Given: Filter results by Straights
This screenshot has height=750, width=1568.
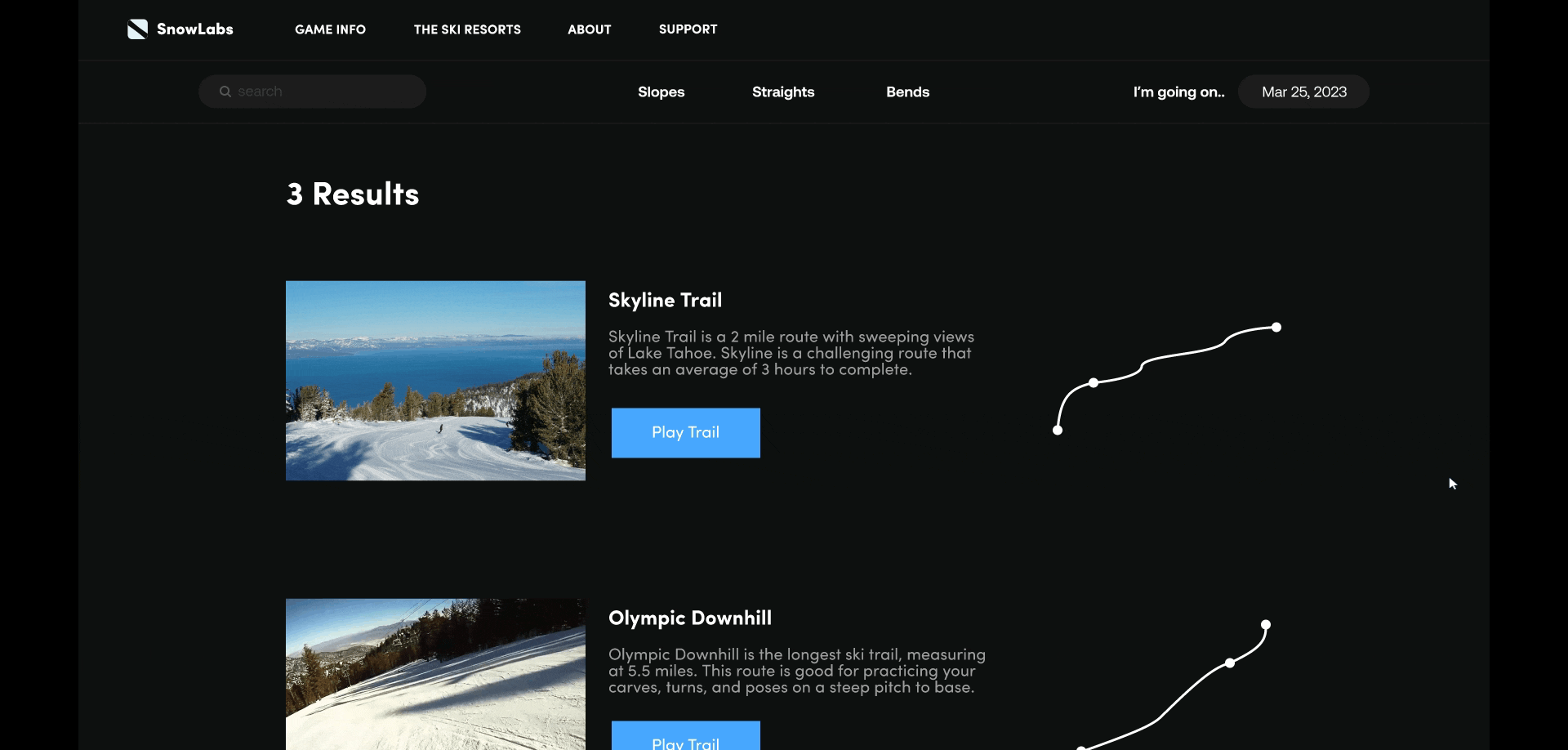Looking at the screenshot, I should (783, 92).
